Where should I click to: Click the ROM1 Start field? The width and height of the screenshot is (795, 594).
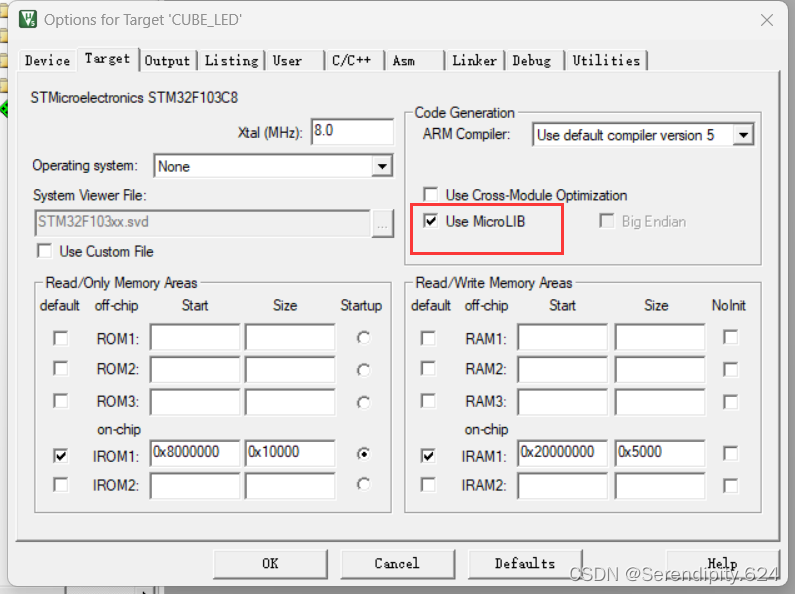click(x=195, y=337)
